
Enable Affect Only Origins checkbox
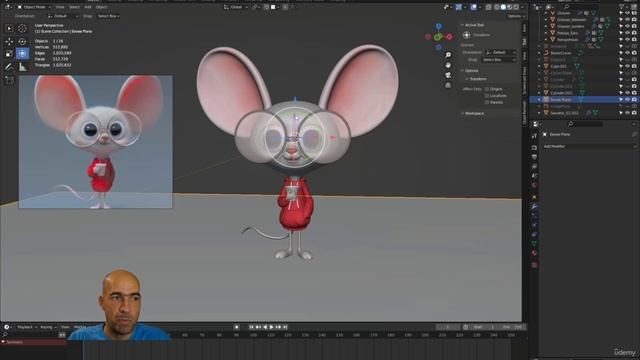point(487,89)
